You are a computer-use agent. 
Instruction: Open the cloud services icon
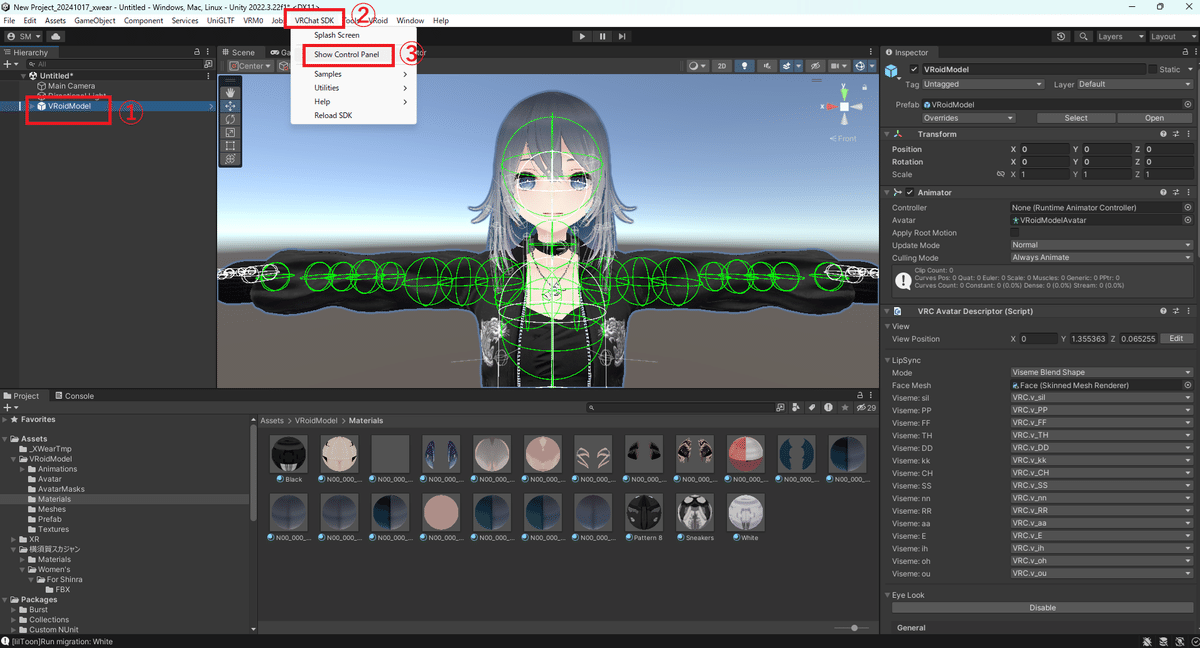pyautogui.click(x=55, y=36)
